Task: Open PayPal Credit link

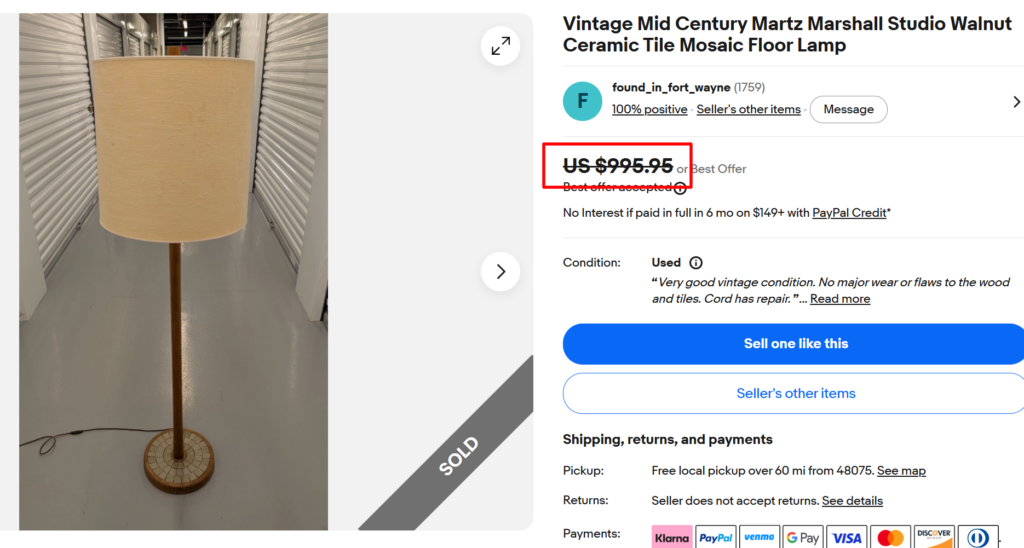Action: point(849,213)
